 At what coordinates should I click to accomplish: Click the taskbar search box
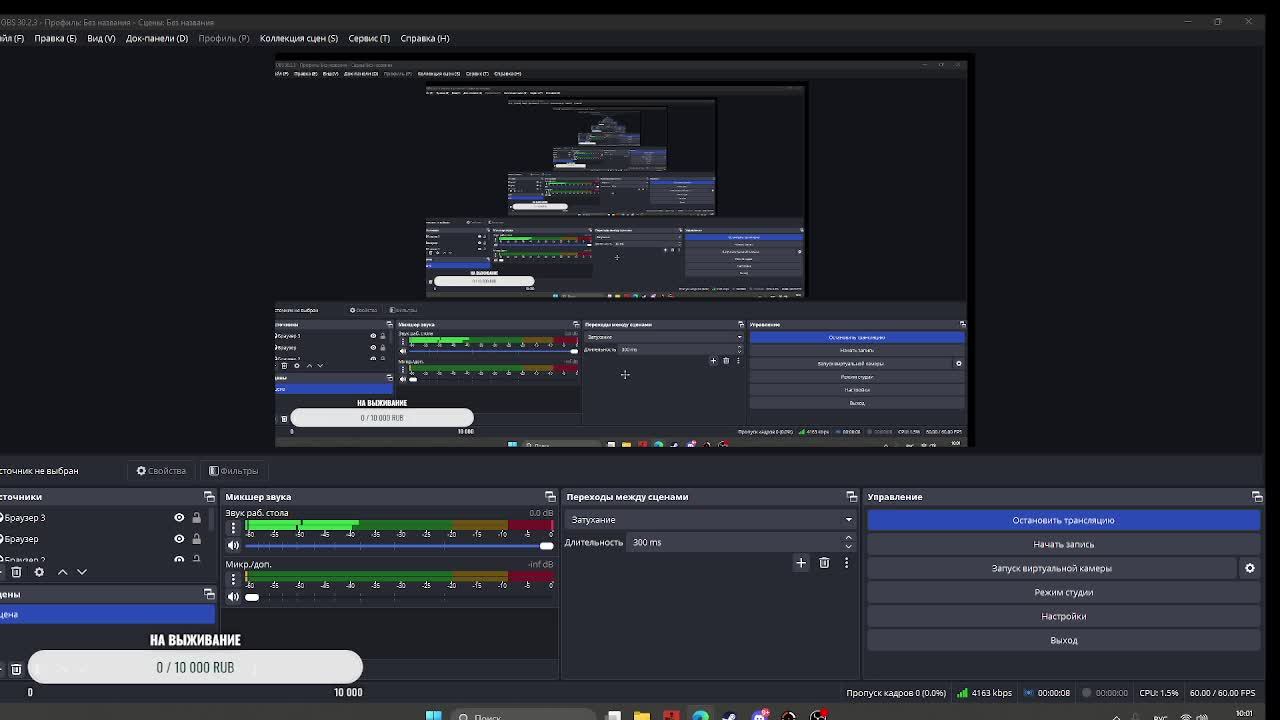click(x=522, y=715)
